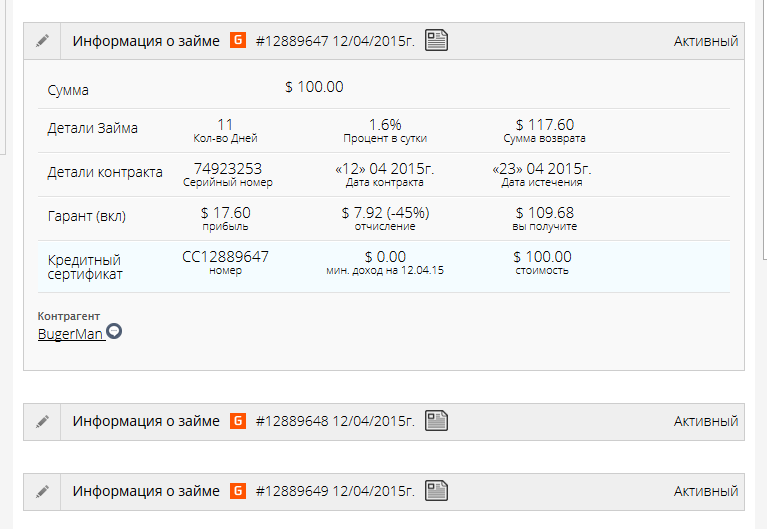Click Активный status of loan #12889647
The width and height of the screenshot is (767, 529).
706,41
